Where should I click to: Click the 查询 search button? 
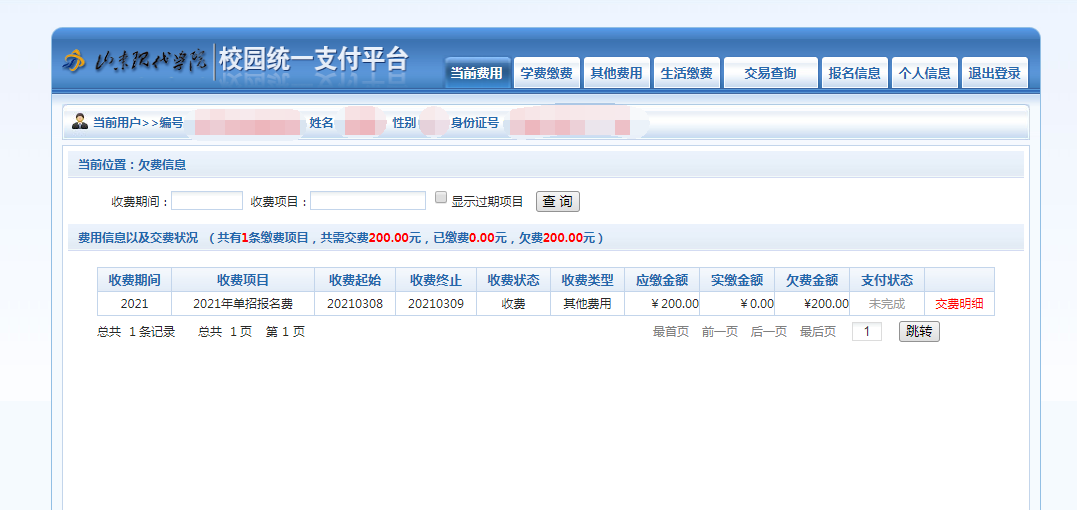[x=558, y=201]
